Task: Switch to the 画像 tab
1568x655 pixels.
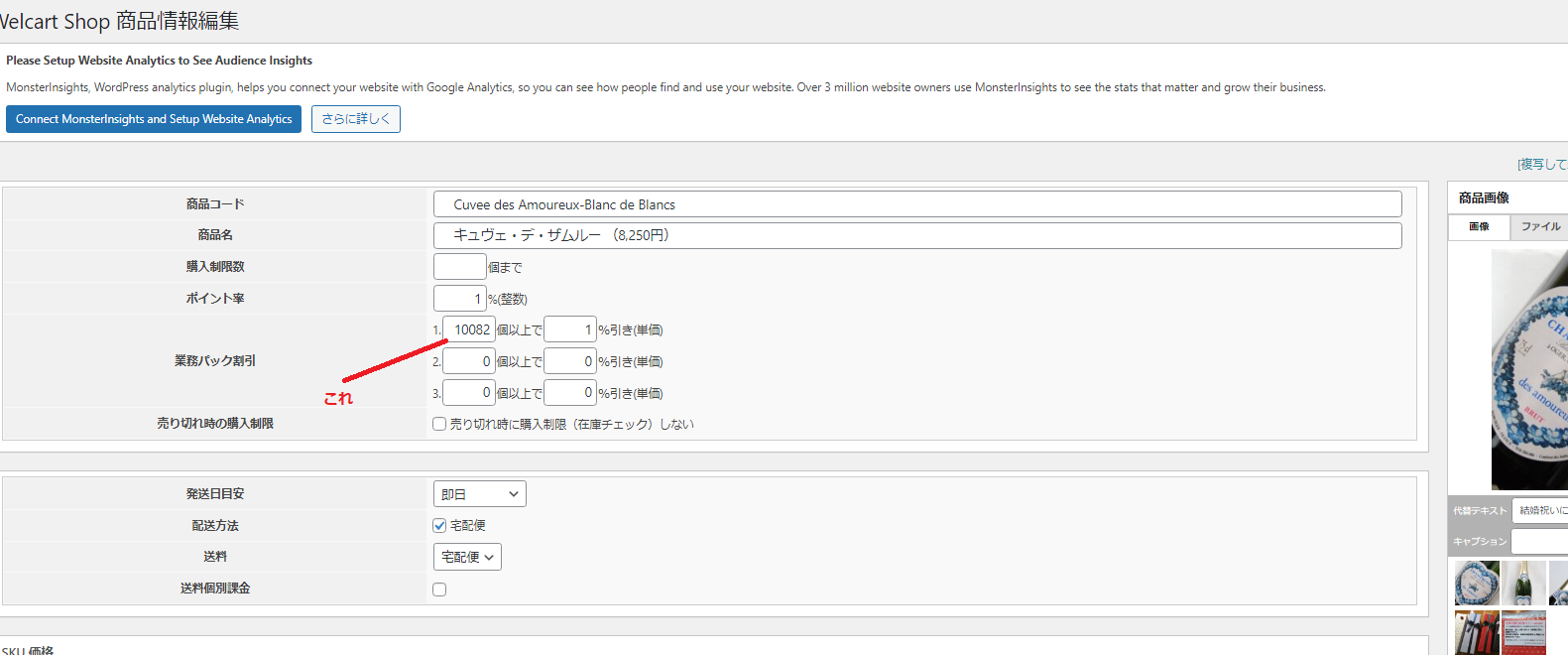Action: tap(1479, 226)
